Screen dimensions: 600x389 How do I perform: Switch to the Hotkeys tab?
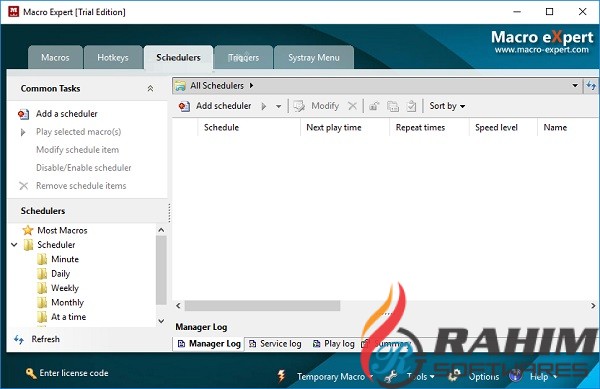pyautogui.click(x=113, y=58)
